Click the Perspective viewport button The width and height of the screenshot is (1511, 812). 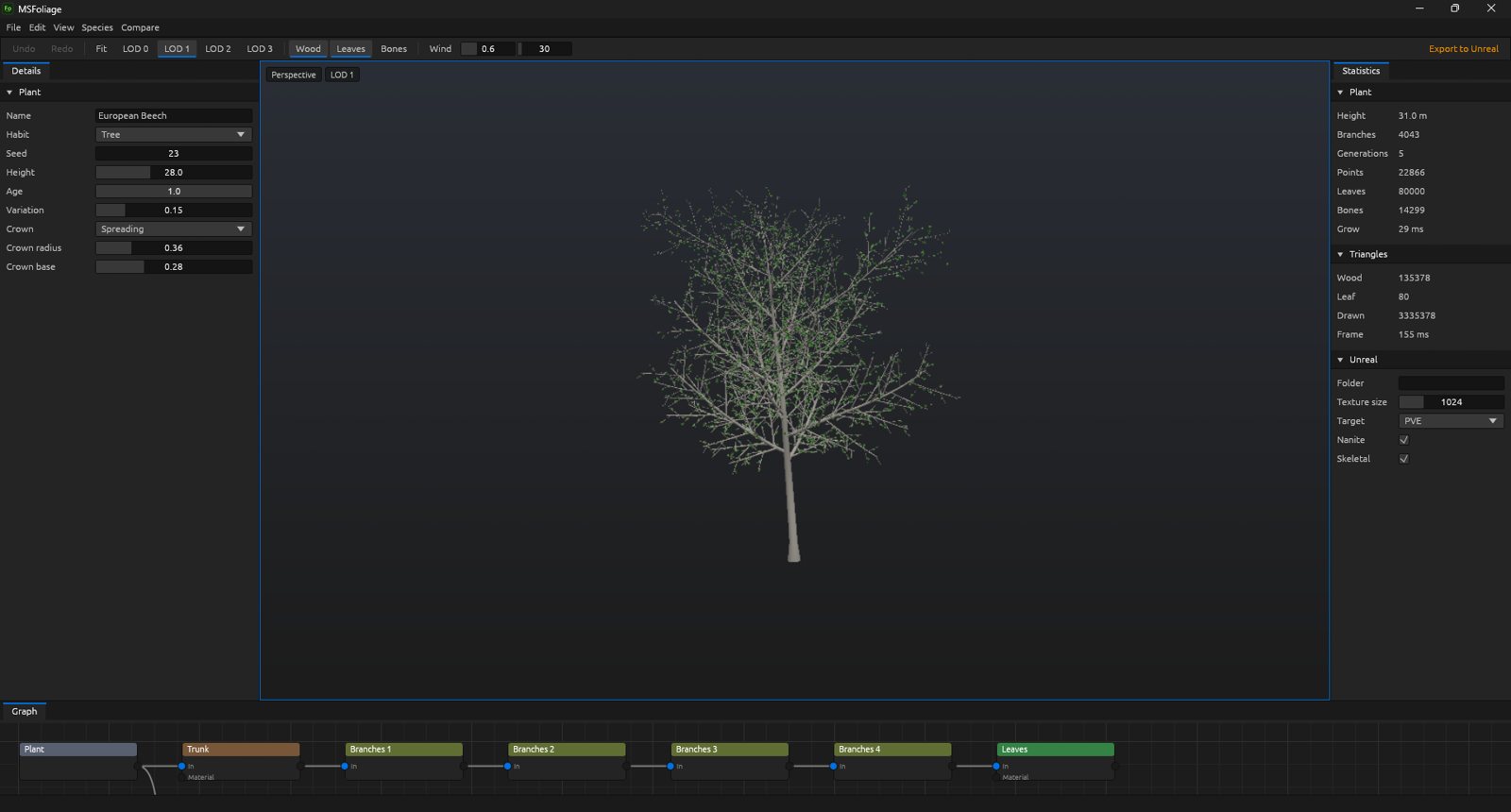pyautogui.click(x=294, y=75)
